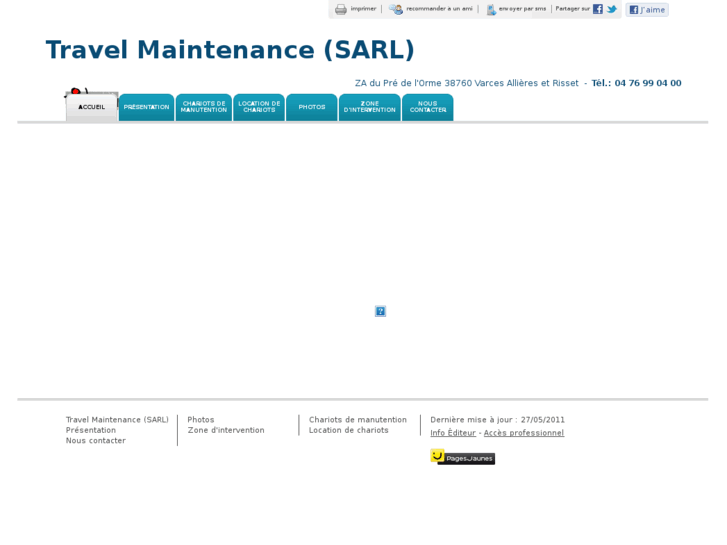The height and width of the screenshot is (545, 727).
Task: Click the recommander à un ami icon
Action: (x=396, y=9)
